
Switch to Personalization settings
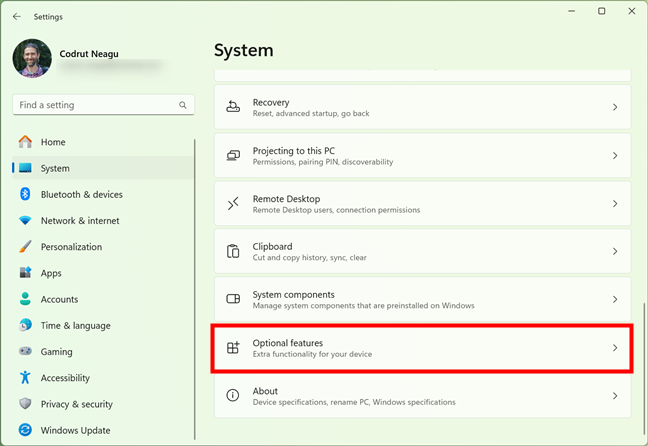(71, 247)
